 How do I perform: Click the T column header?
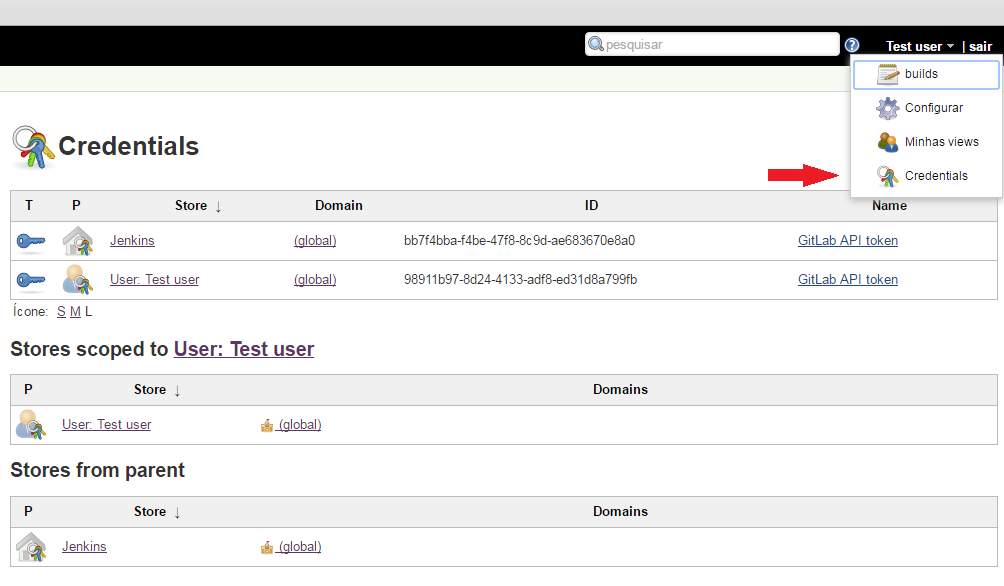click(29, 206)
